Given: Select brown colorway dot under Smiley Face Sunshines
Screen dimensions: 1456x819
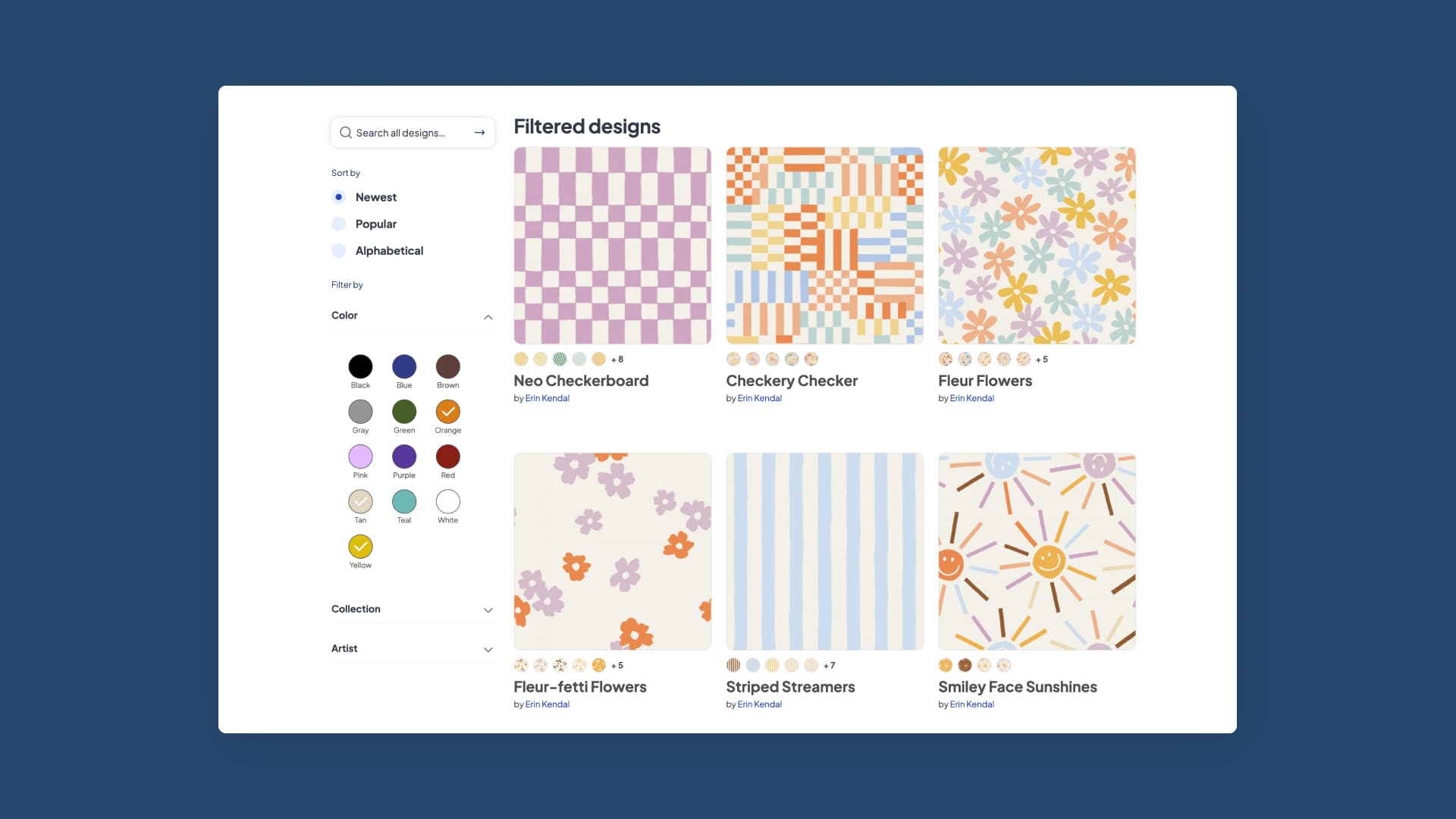Looking at the screenshot, I should [965, 666].
